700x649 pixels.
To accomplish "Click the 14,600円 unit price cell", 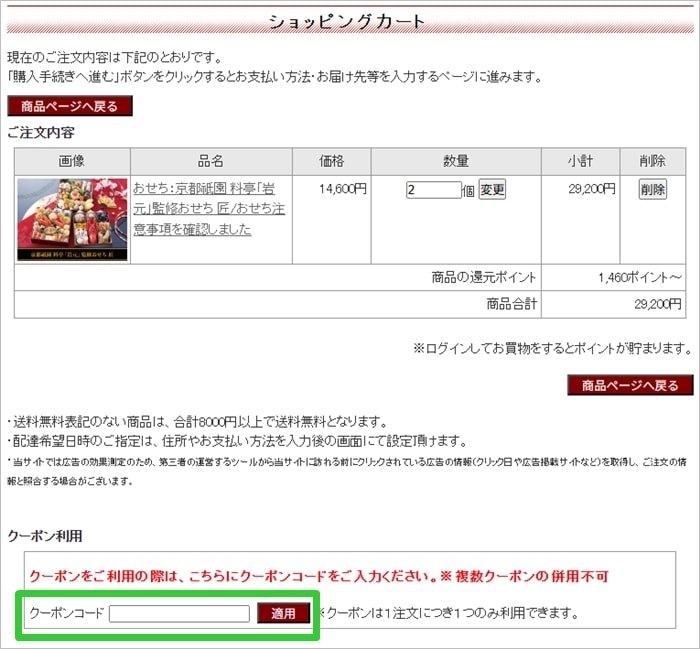I will point(343,188).
